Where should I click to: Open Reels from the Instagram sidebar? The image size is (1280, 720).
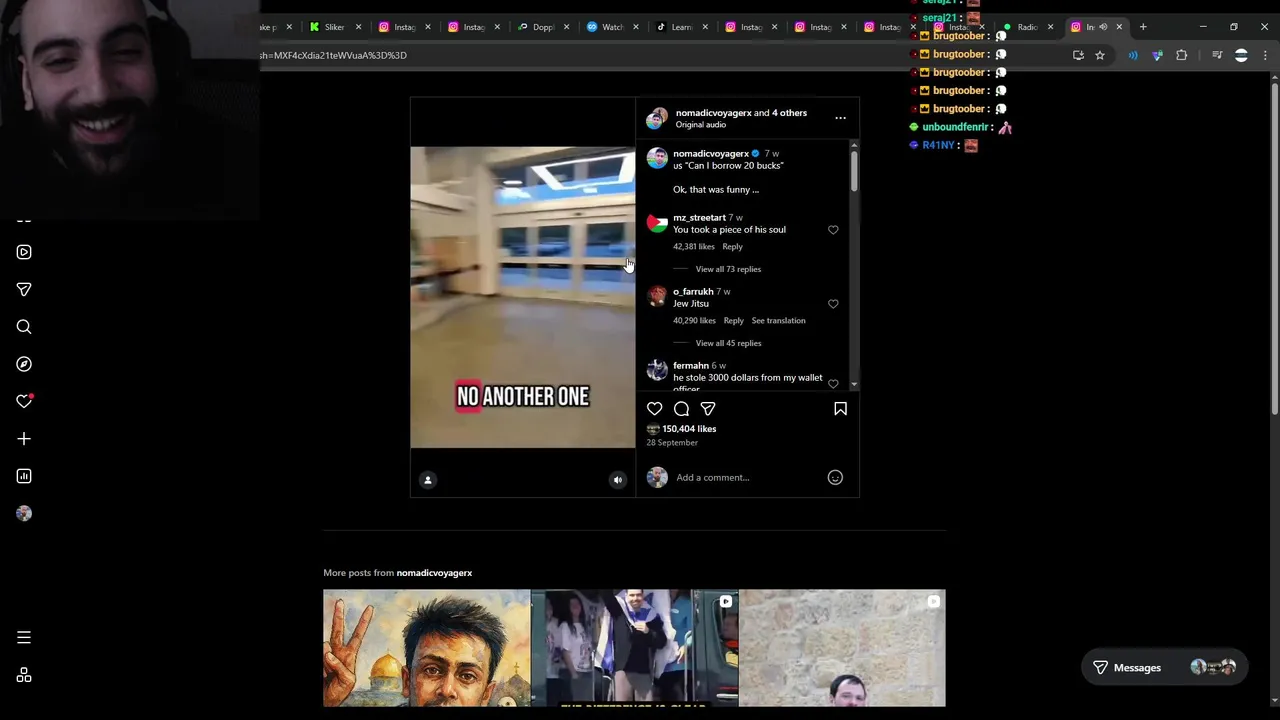pos(24,252)
